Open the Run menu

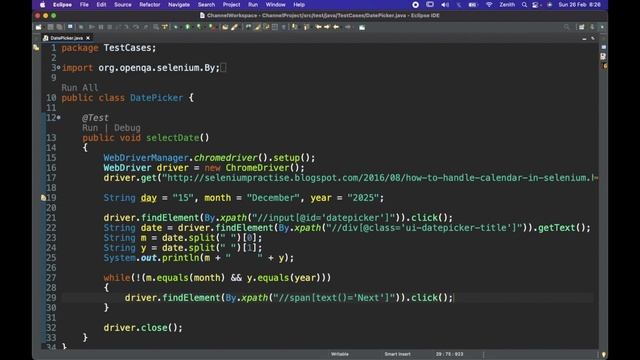253,4
